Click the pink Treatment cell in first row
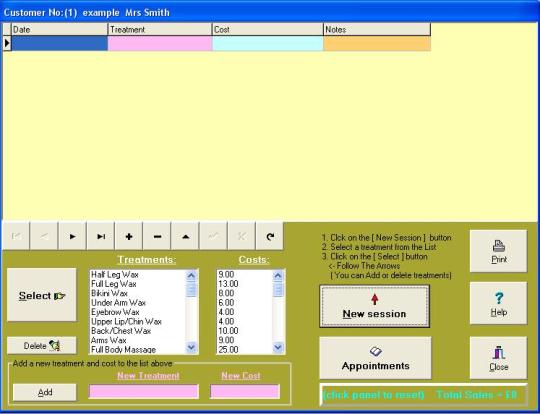540x414 pixels. point(160,43)
